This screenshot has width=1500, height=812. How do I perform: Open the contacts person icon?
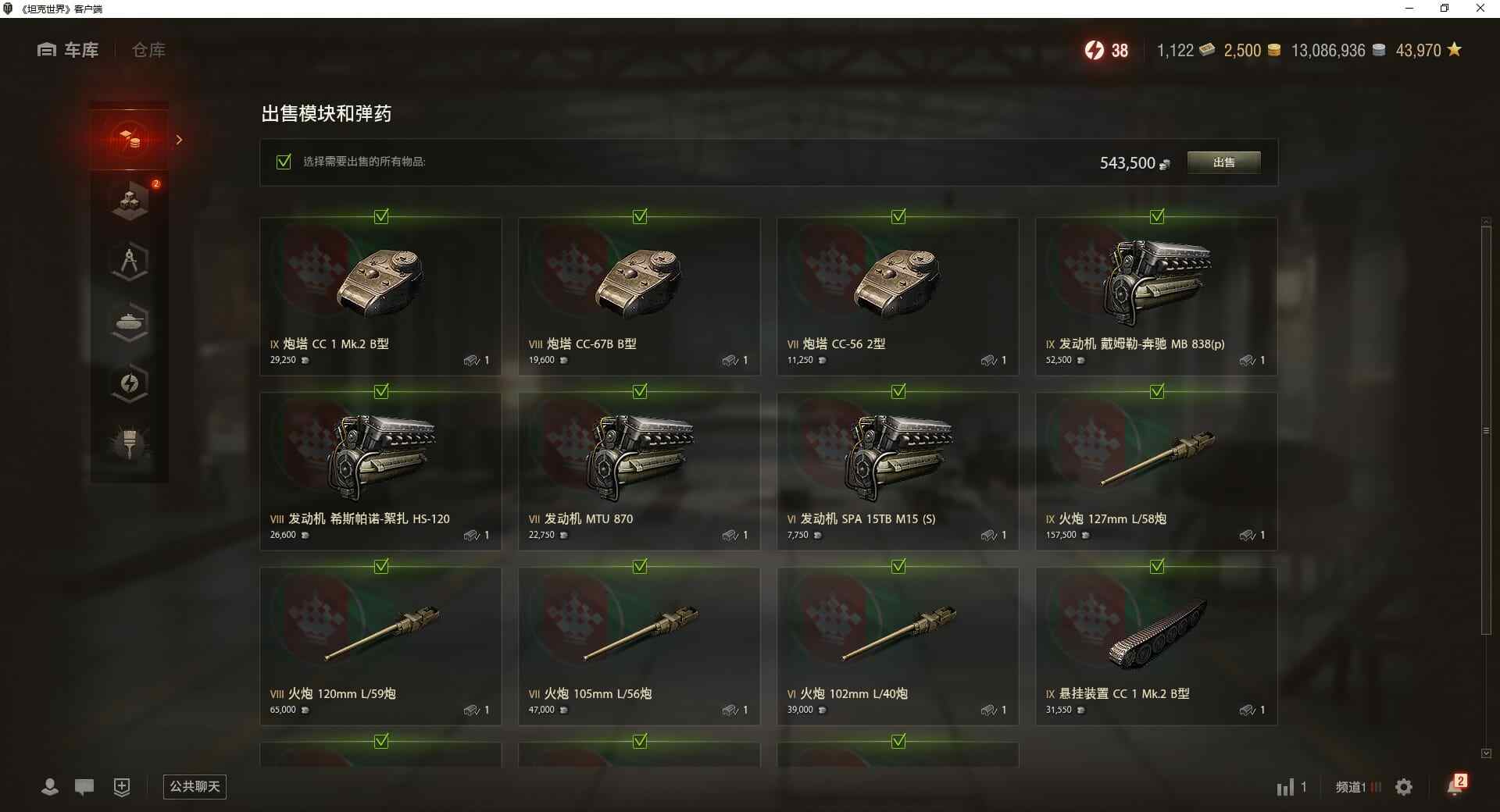coord(50,787)
